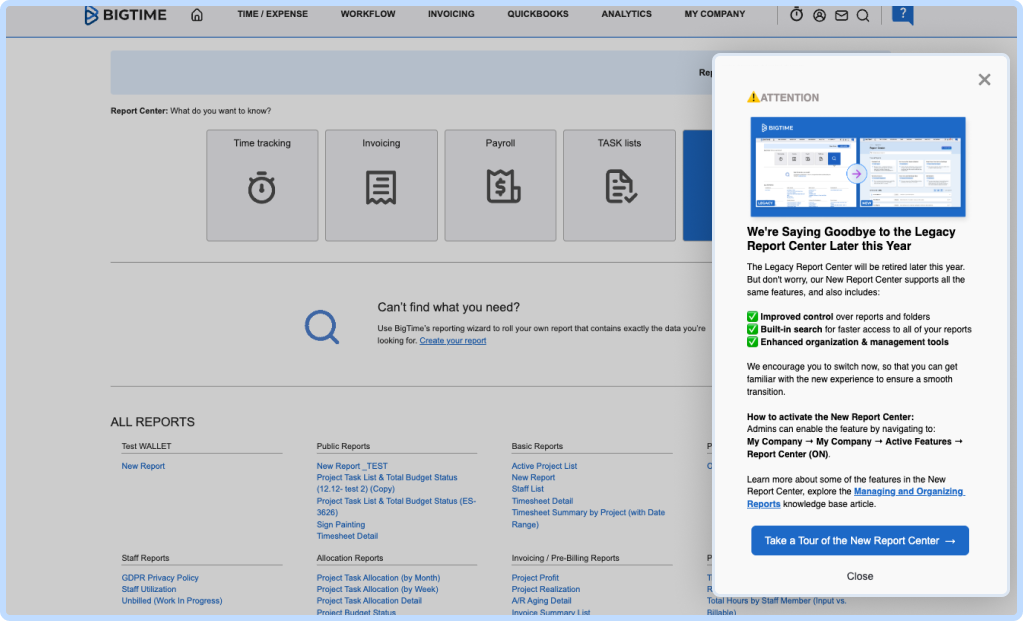Click the Allocation Reports section heading

click(350, 558)
